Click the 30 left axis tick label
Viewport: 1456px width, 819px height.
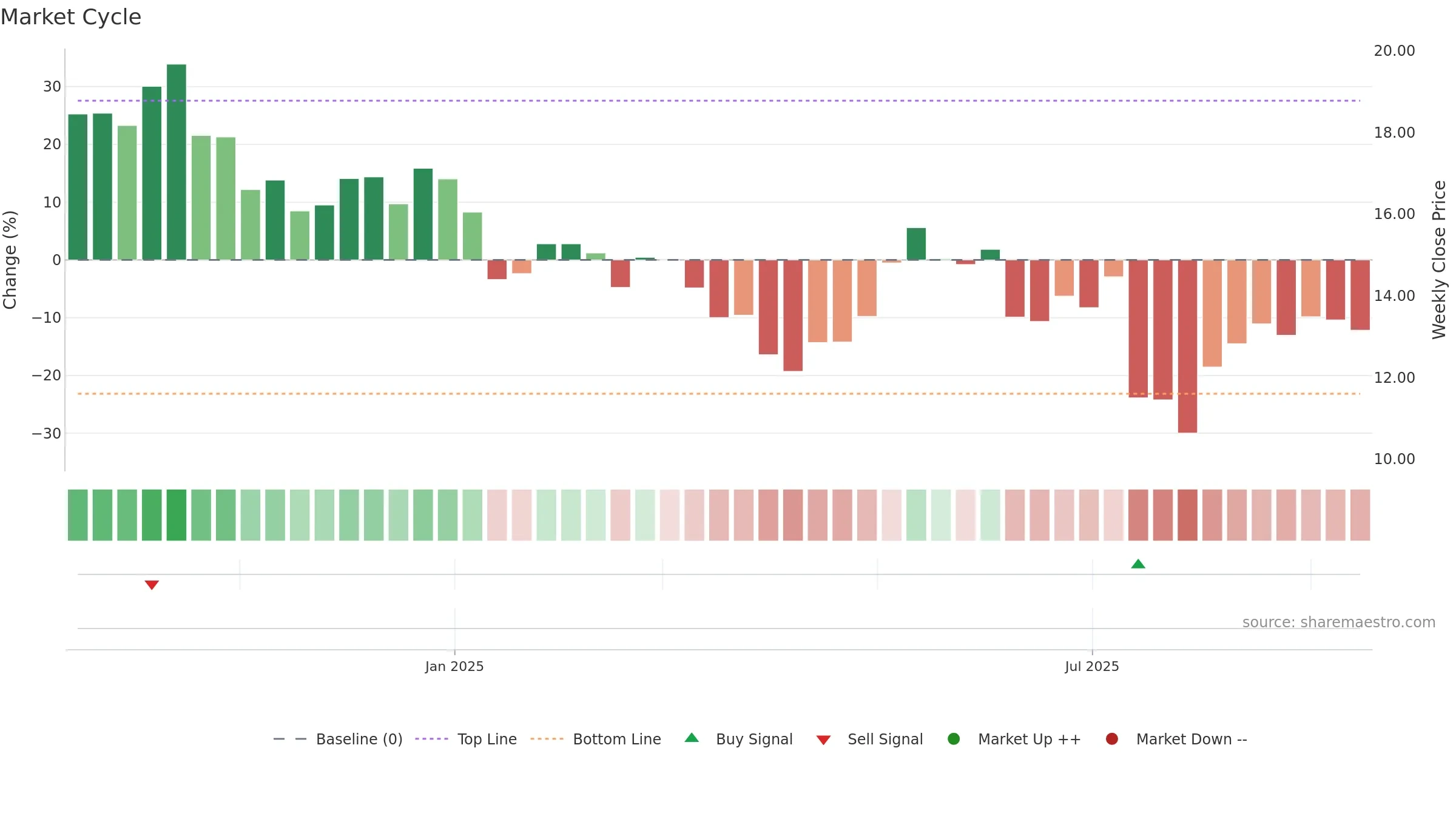click(52, 87)
